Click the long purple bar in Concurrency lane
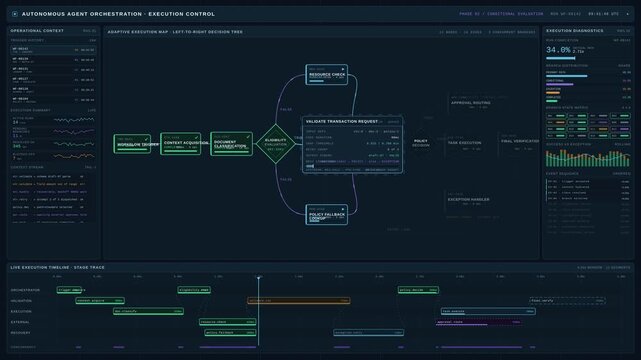 tap(482, 347)
